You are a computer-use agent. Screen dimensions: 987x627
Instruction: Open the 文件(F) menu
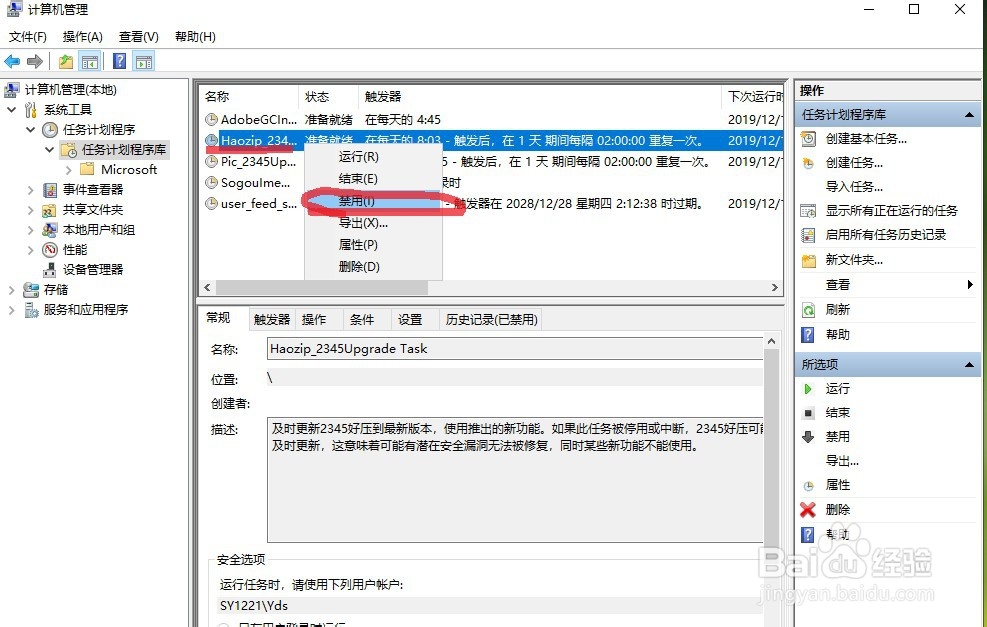pyautogui.click(x=28, y=37)
